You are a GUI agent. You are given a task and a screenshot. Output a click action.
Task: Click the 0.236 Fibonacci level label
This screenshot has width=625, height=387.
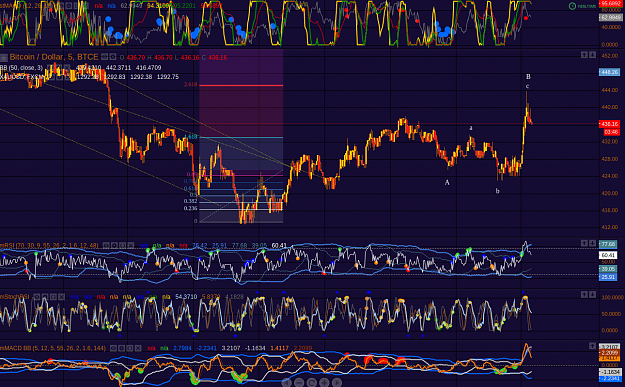pyautogui.click(x=190, y=208)
